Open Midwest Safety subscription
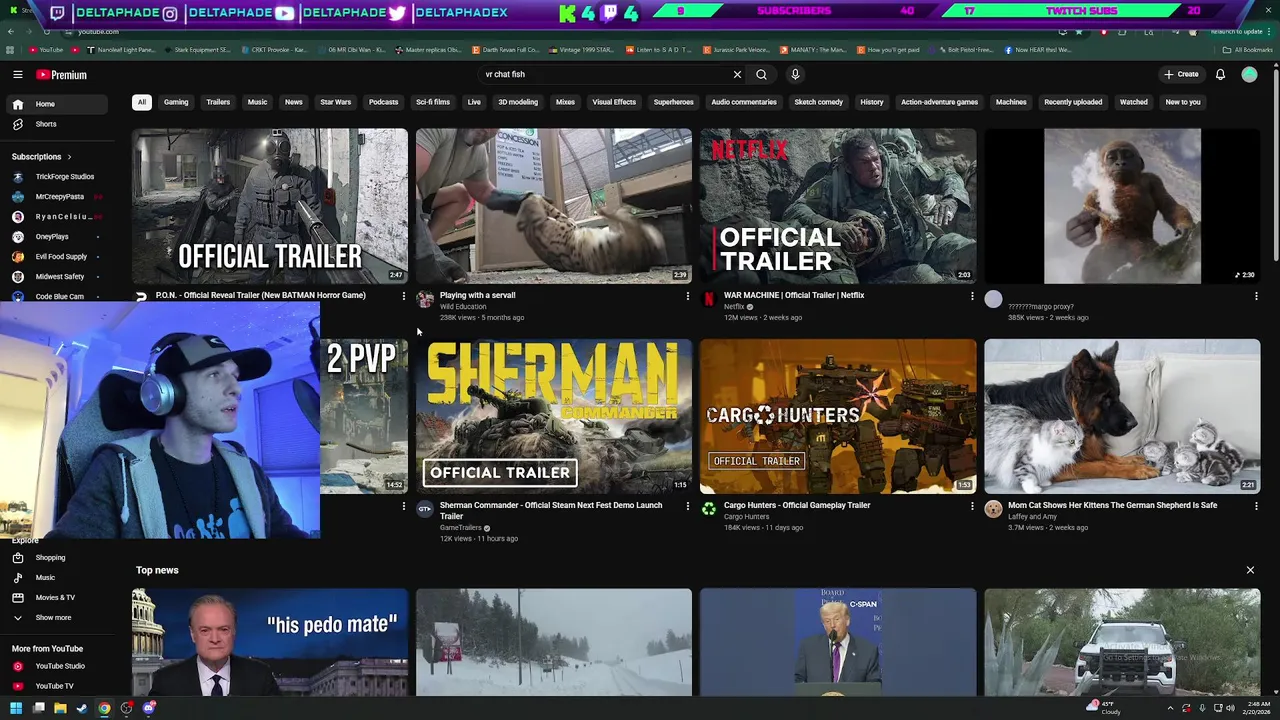This screenshot has height=720, width=1280. (56, 277)
